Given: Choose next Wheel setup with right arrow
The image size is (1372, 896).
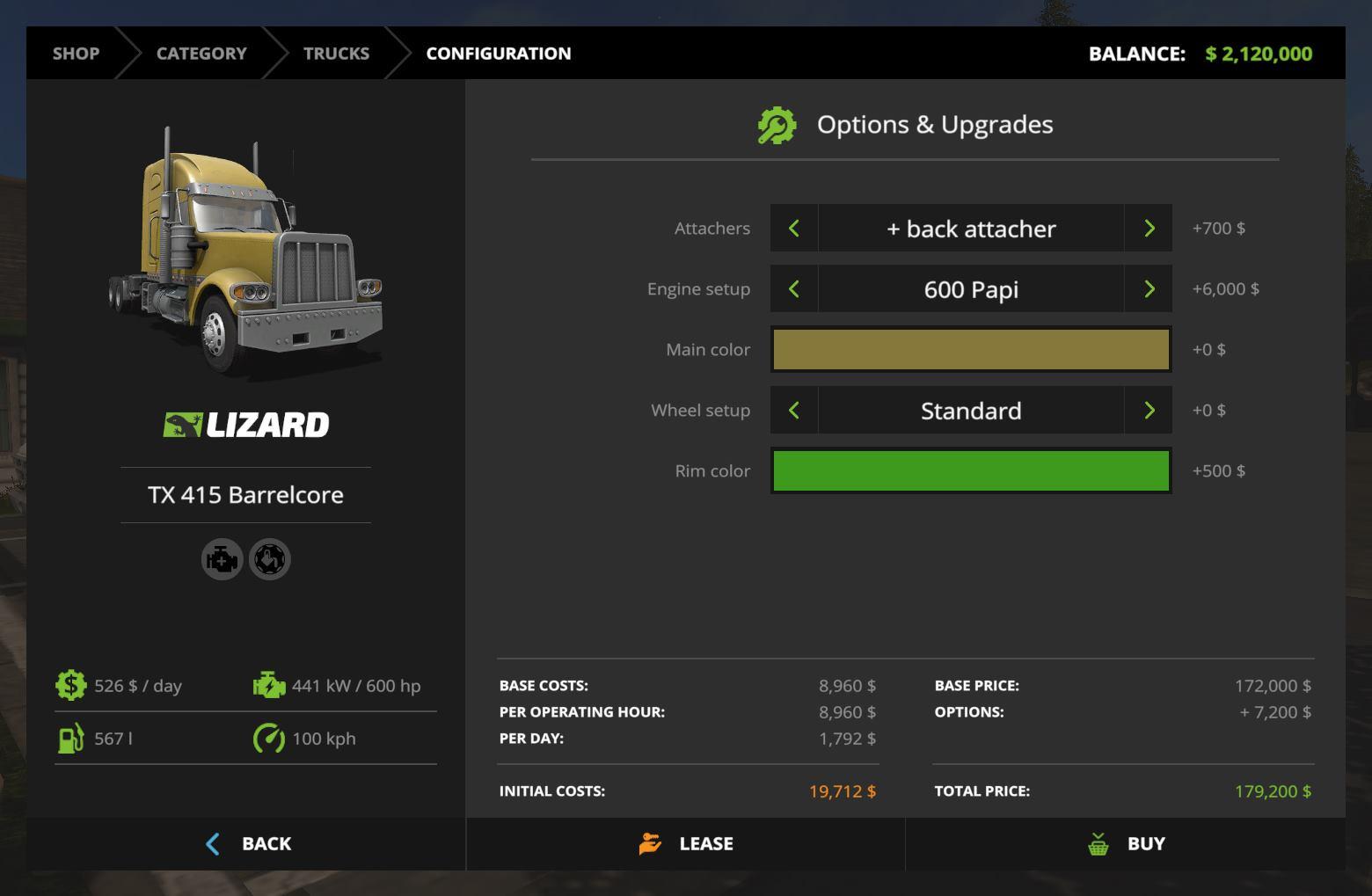Looking at the screenshot, I should point(1149,411).
